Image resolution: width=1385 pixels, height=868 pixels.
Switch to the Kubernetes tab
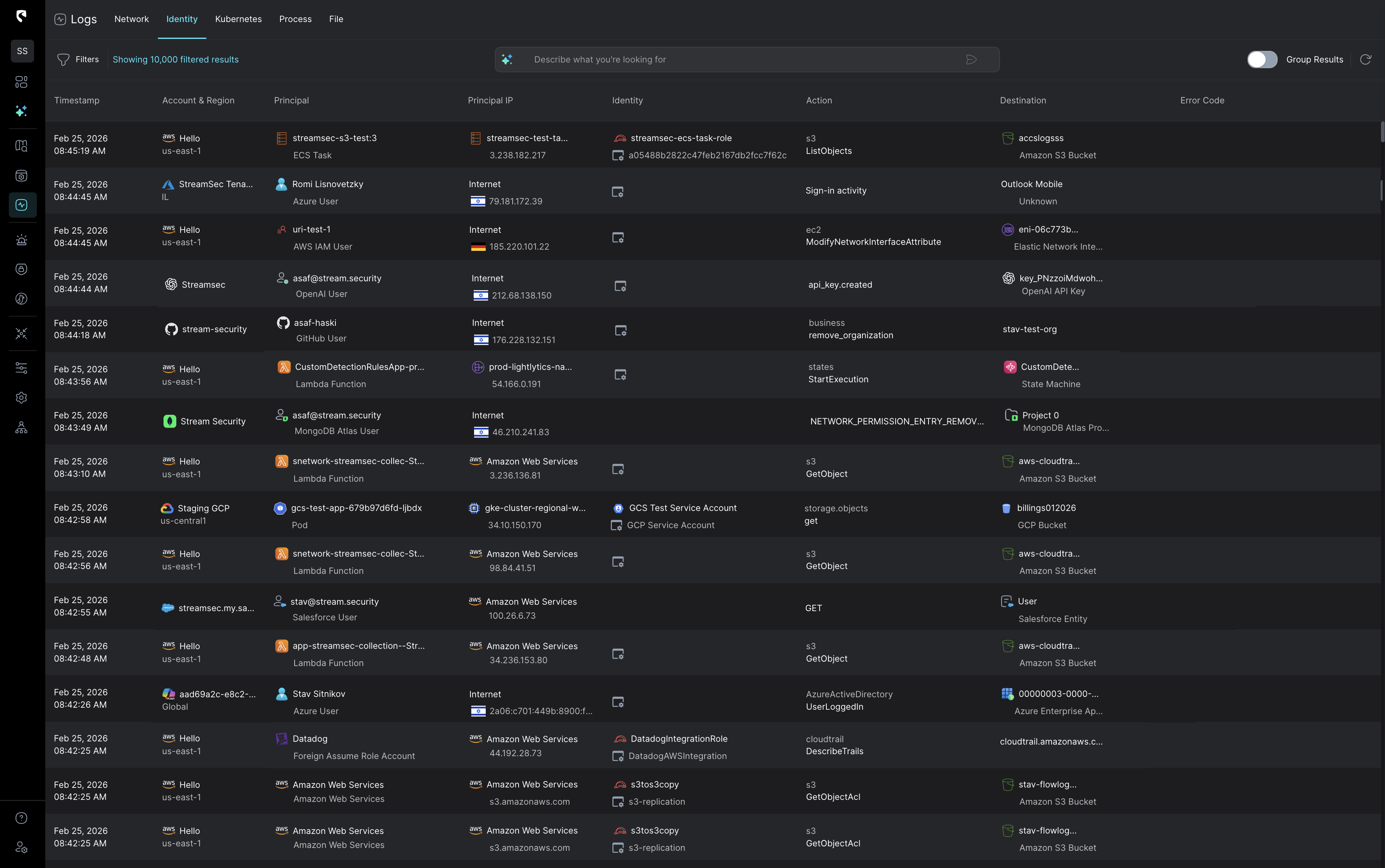[x=238, y=19]
